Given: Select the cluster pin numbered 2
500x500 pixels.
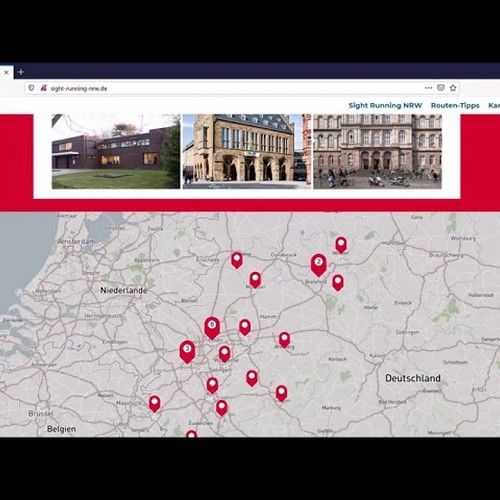Looking at the screenshot, I should pyautogui.click(x=319, y=265).
